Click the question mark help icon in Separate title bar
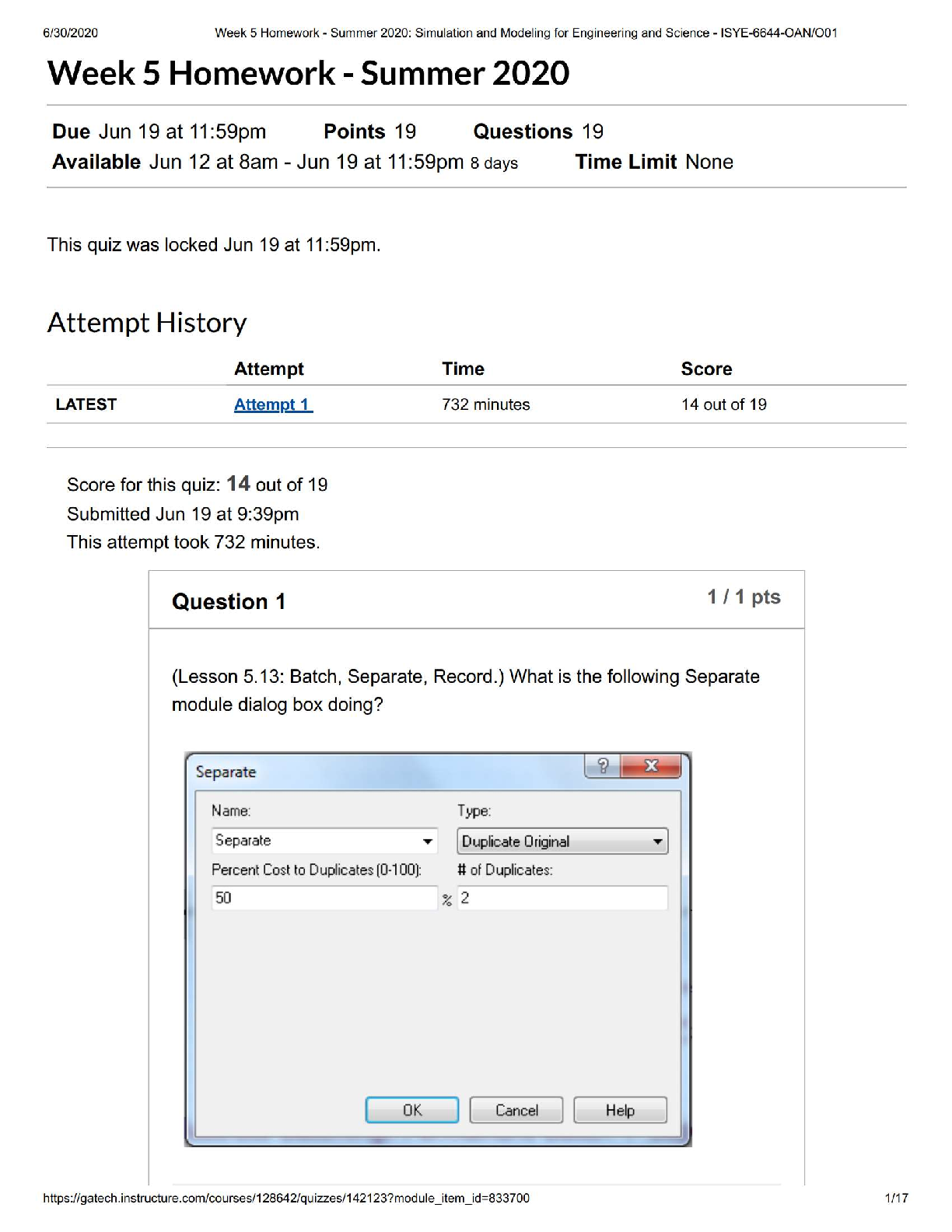Viewport: 952px width, 1232px height. 603,766
